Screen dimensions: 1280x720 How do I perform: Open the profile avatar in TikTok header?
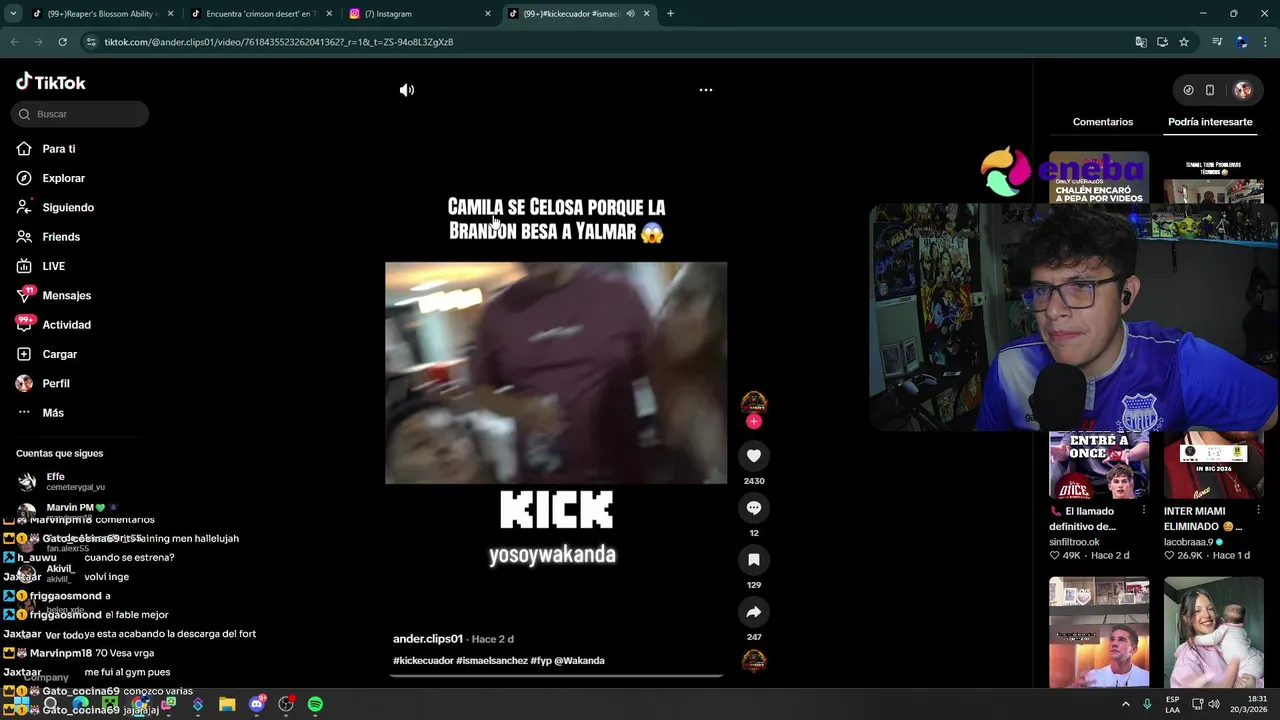[x=1243, y=90]
